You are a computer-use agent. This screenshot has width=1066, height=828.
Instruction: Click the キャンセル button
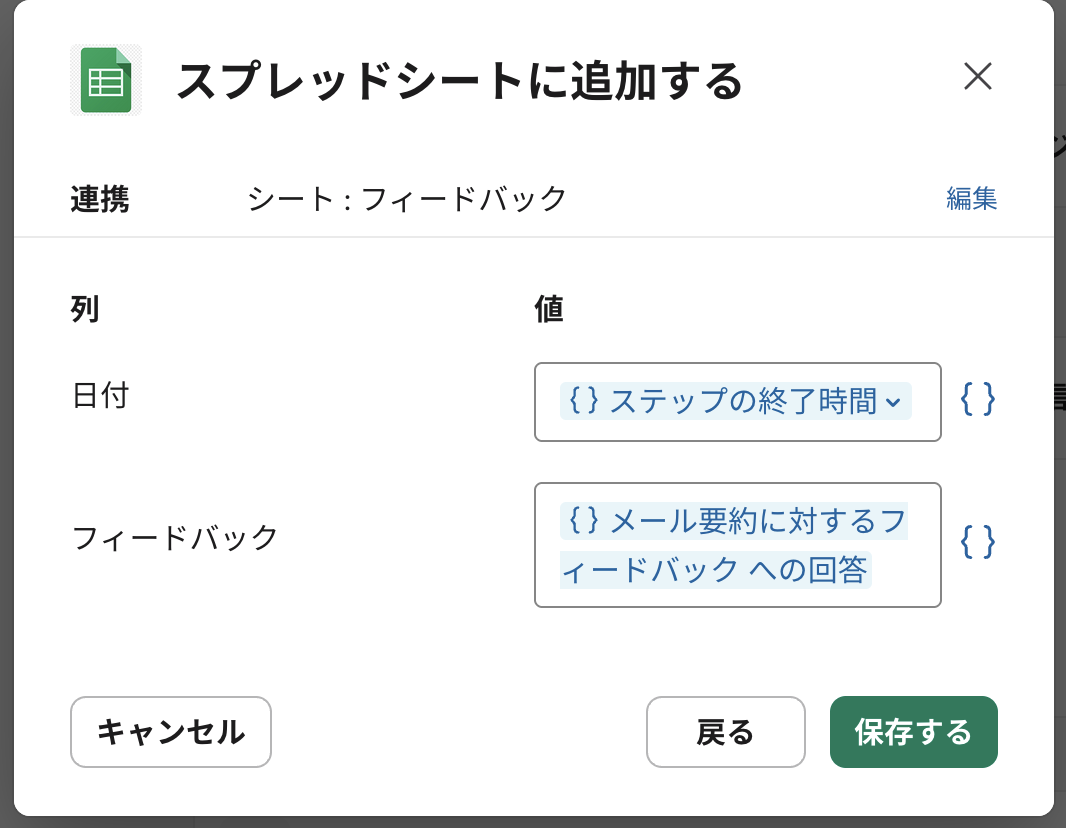click(170, 732)
